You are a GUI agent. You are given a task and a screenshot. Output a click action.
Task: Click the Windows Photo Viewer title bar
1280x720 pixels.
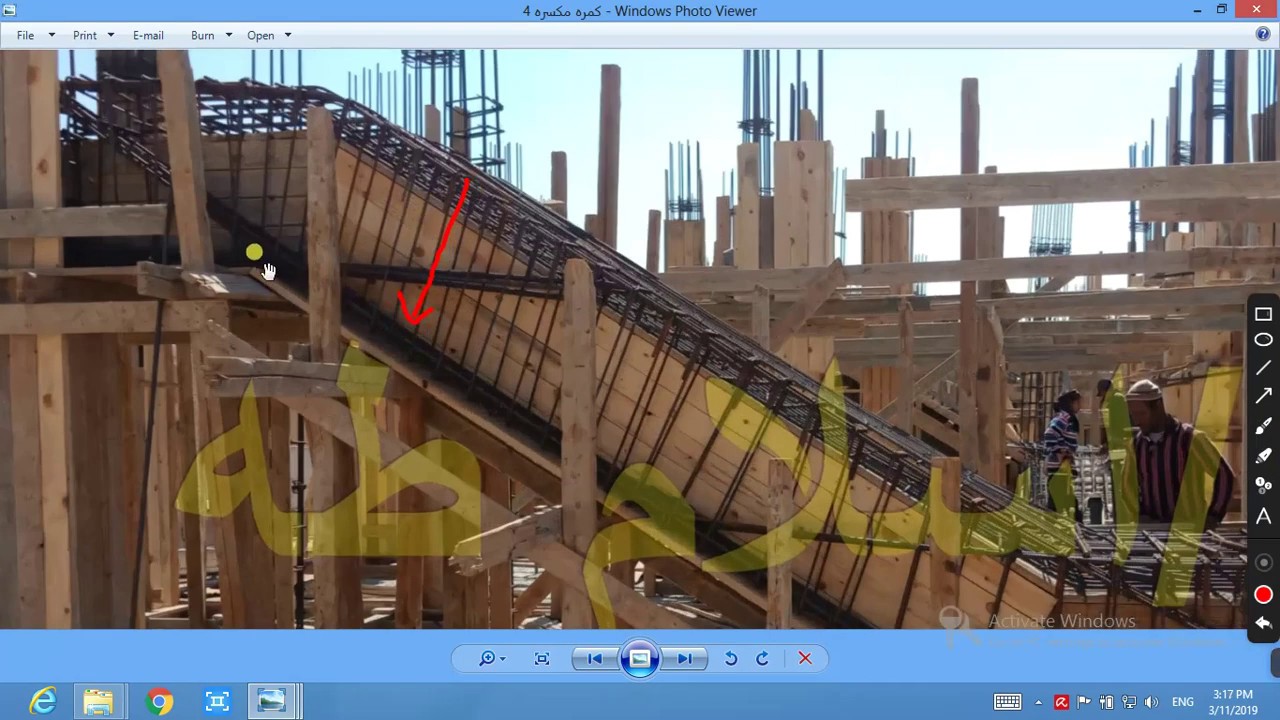pyautogui.click(x=640, y=11)
